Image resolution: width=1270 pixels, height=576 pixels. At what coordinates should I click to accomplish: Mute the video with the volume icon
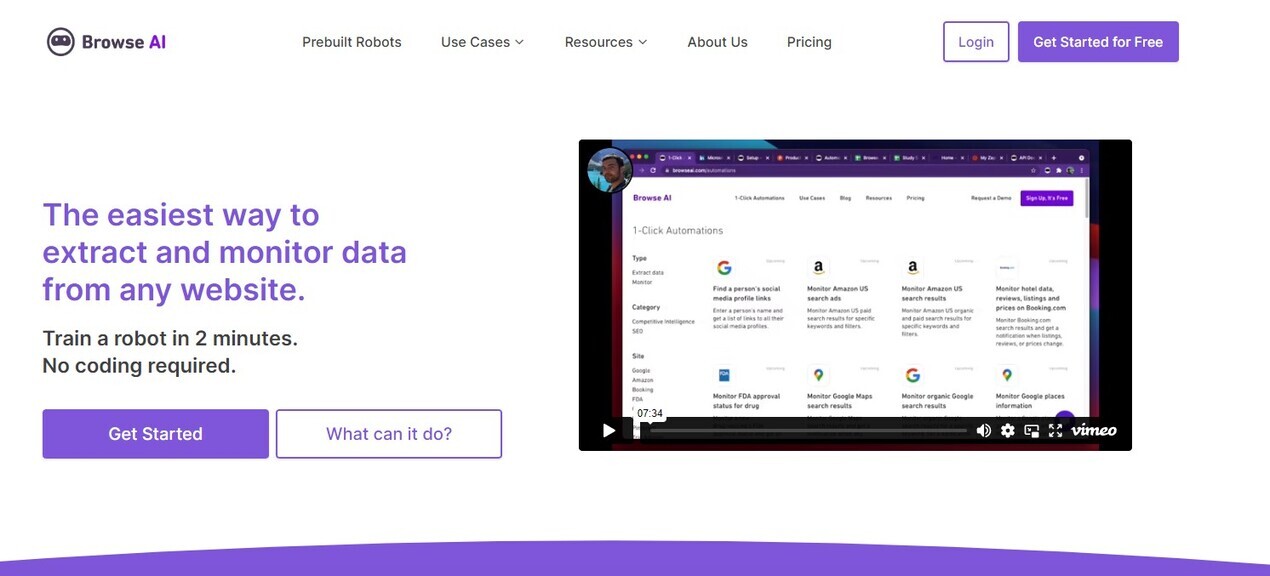[984, 430]
